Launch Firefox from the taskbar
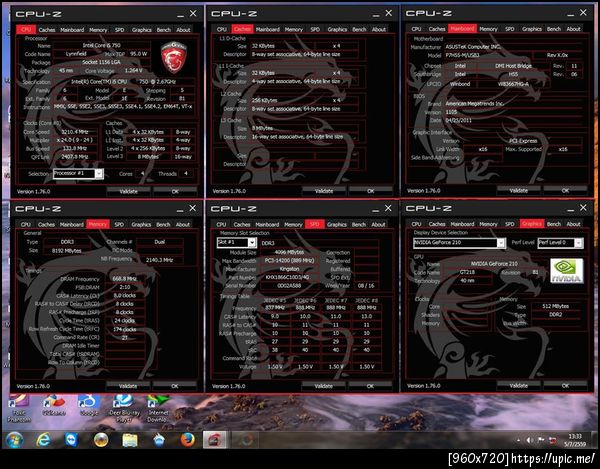600x469 pixels. coord(187,440)
